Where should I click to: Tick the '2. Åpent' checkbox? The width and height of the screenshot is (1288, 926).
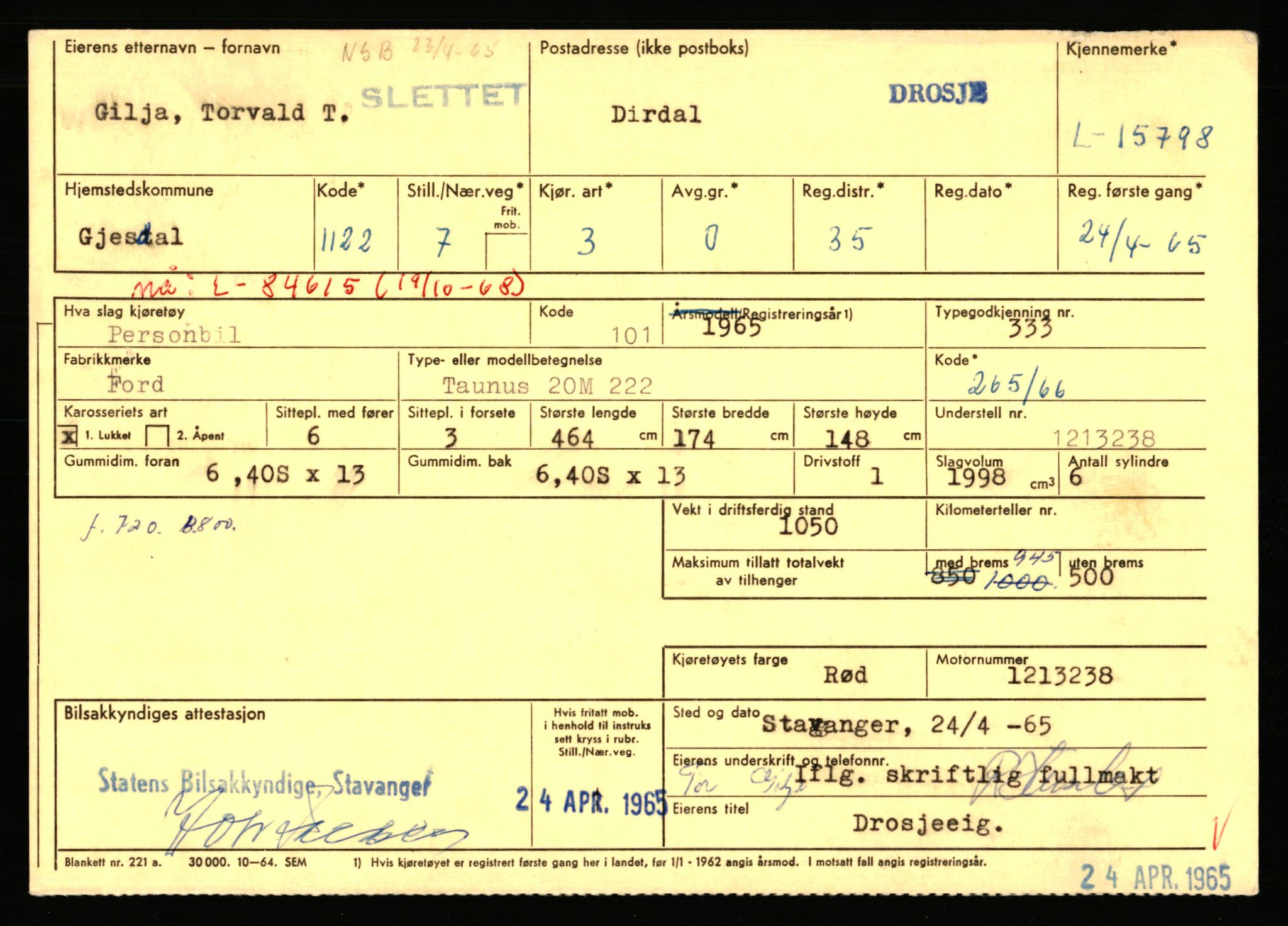tap(157, 435)
